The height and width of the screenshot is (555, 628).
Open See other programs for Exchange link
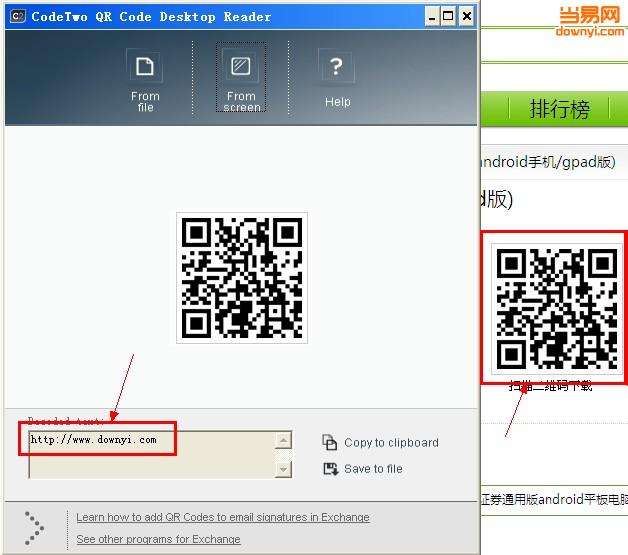[158, 539]
